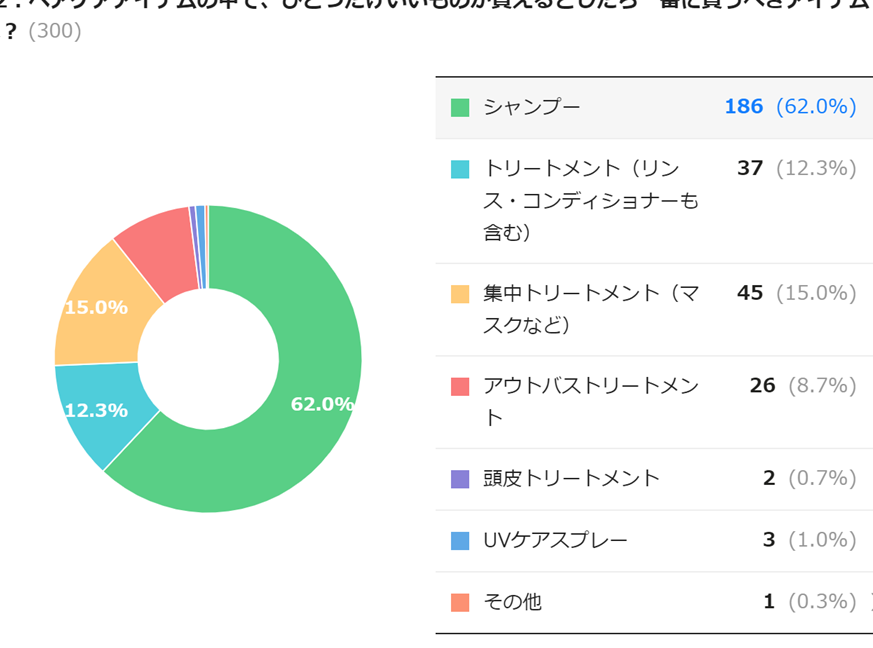Click the blue UVケアスプレー legend swatch
The image size is (873, 648).
pos(460,541)
